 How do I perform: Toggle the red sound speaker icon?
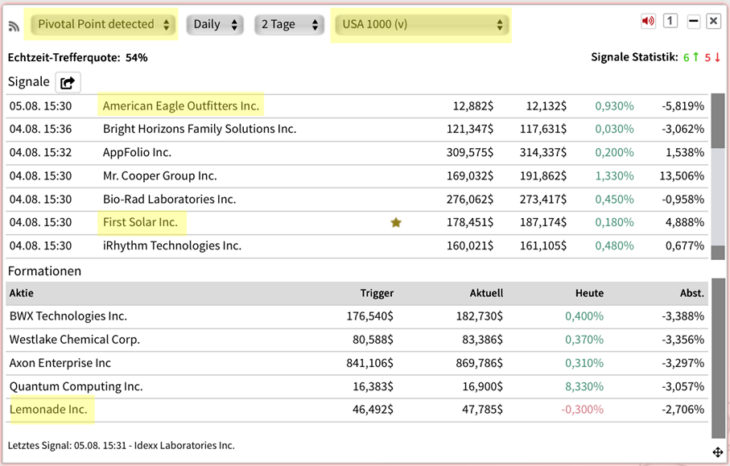tap(648, 21)
